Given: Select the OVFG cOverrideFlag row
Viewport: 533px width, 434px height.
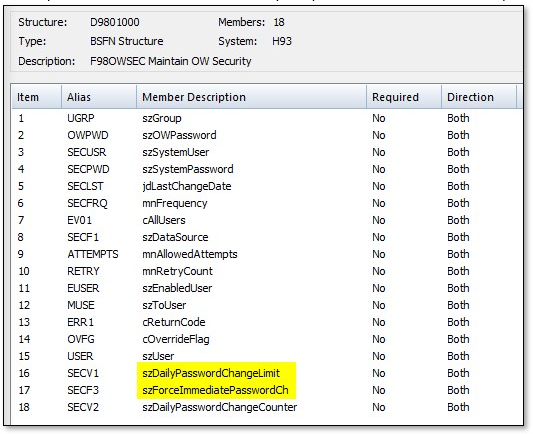Looking at the screenshot, I should (x=267, y=339).
